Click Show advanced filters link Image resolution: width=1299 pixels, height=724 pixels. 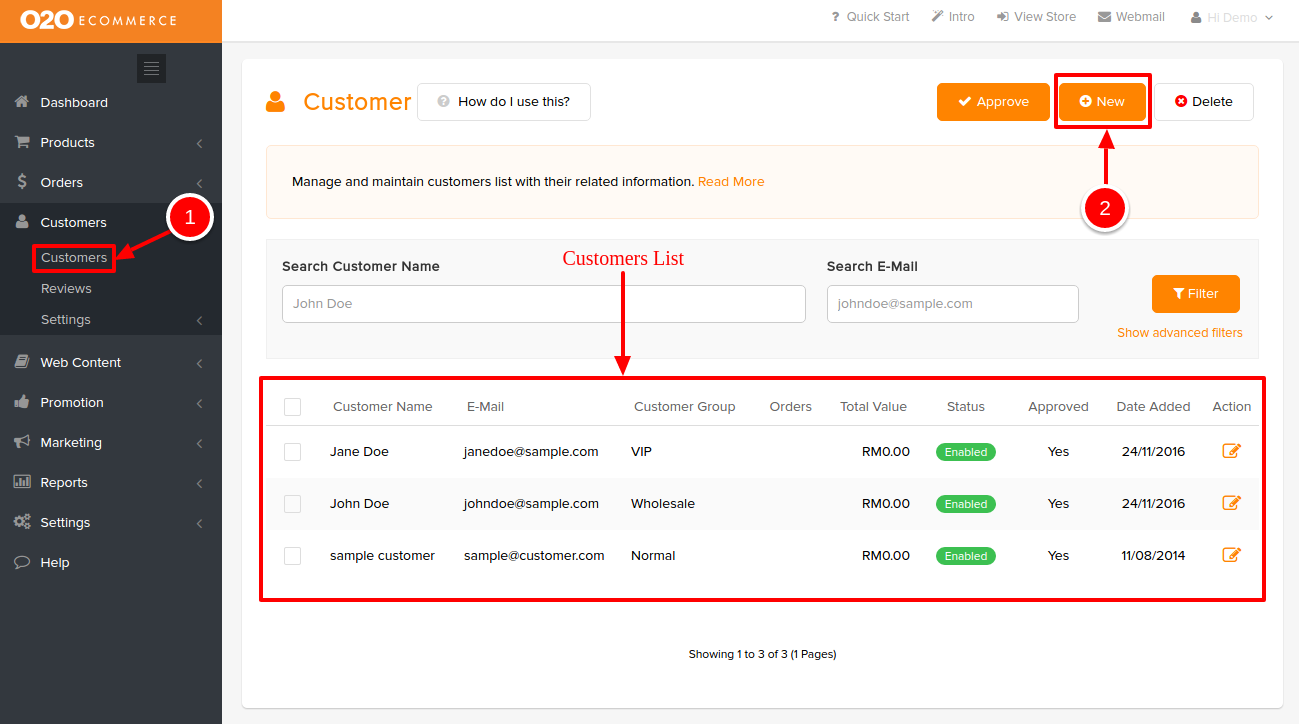click(1179, 333)
